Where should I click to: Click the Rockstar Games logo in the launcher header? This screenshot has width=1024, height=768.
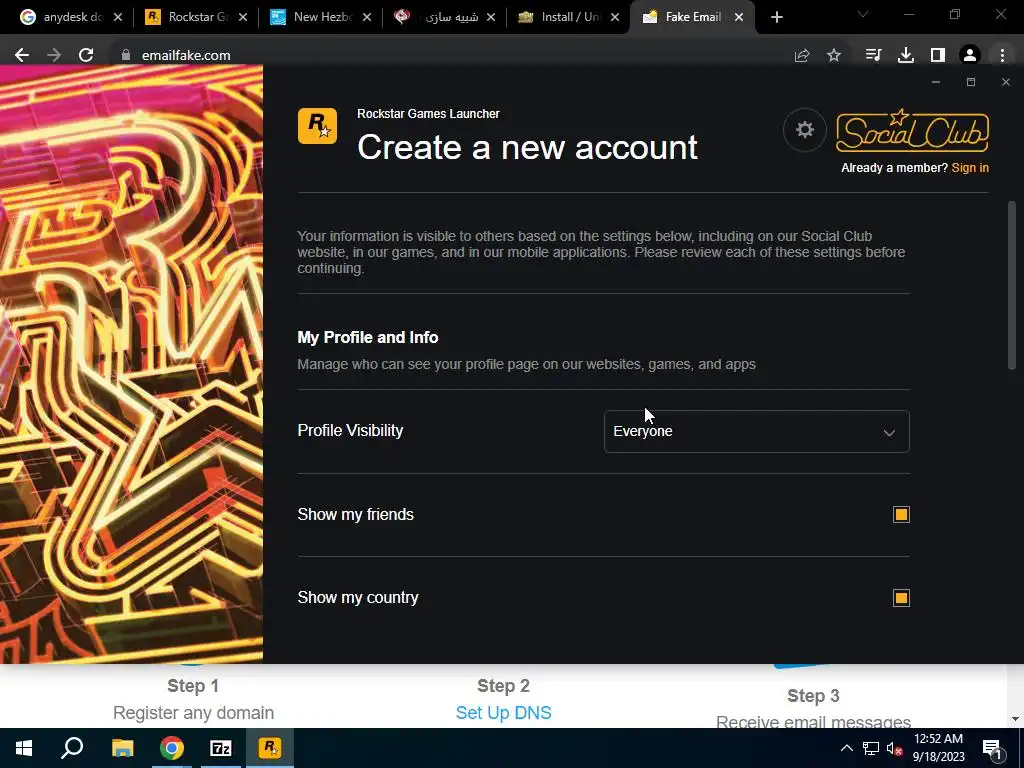317,125
